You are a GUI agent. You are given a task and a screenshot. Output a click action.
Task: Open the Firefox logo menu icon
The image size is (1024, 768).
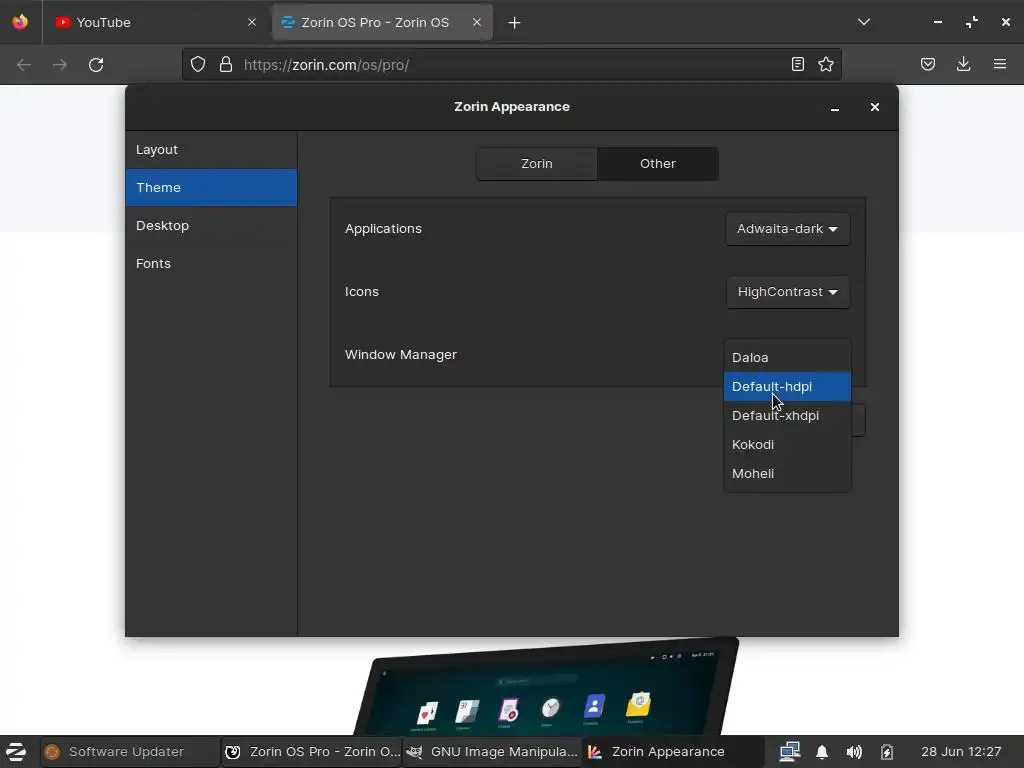pyautogui.click(x=20, y=22)
